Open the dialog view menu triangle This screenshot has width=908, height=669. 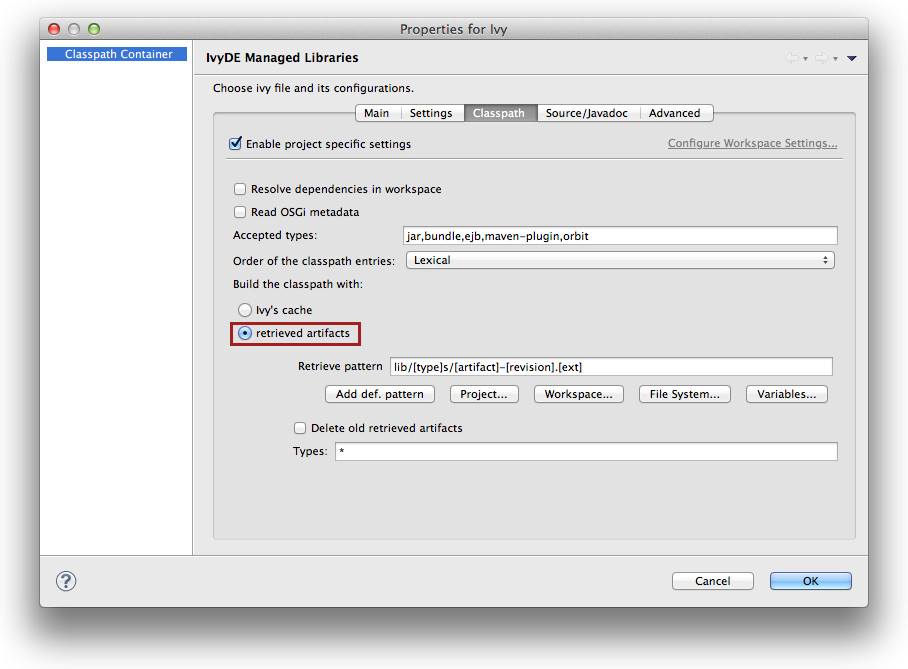tap(851, 59)
